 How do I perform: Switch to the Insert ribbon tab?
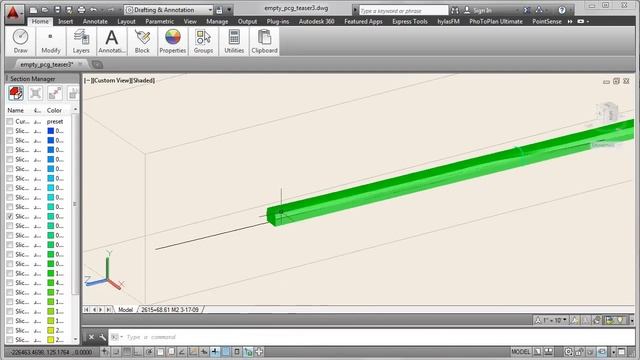tap(65, 21)
